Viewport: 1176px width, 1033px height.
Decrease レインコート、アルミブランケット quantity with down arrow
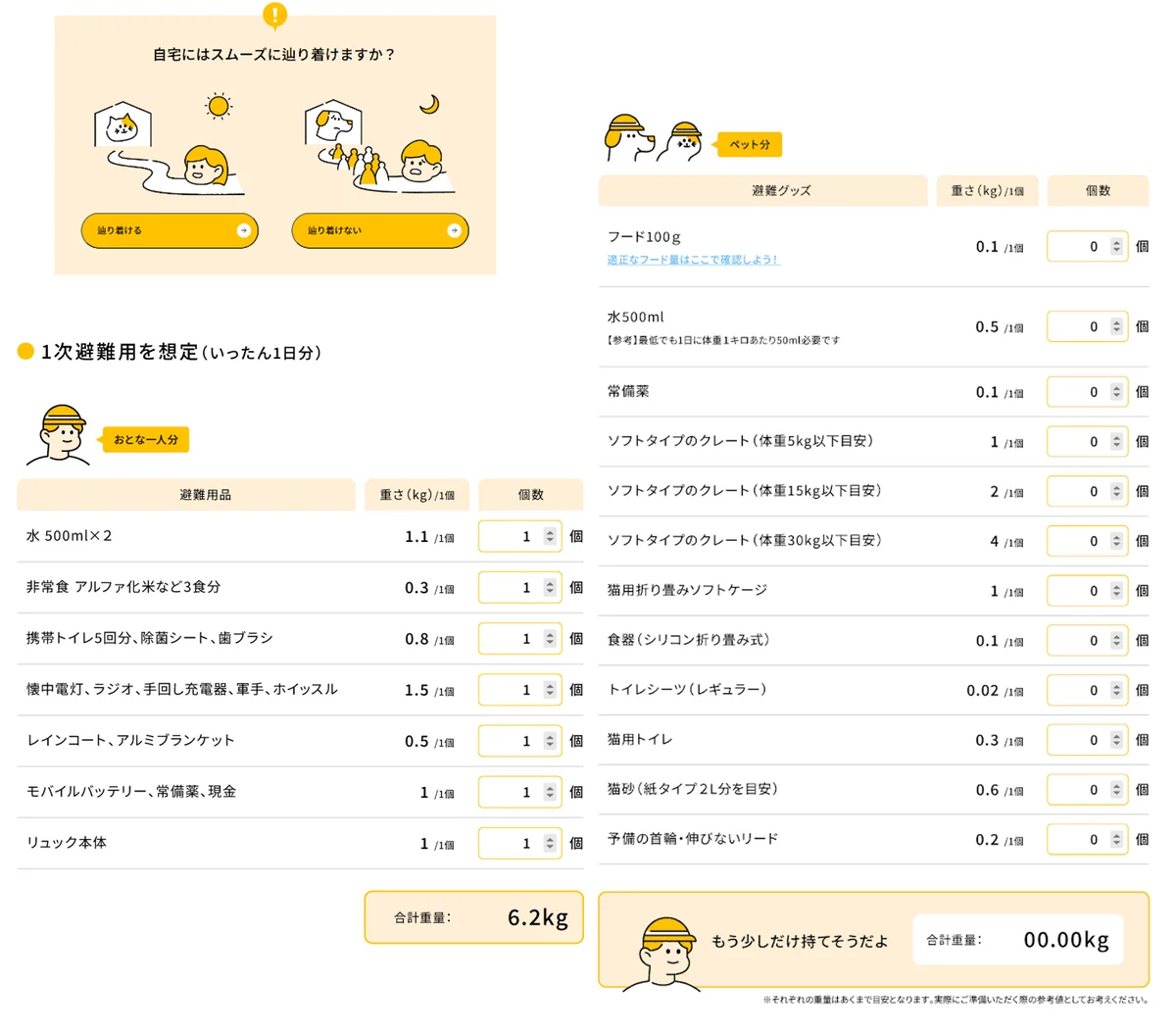coord(550,745)
